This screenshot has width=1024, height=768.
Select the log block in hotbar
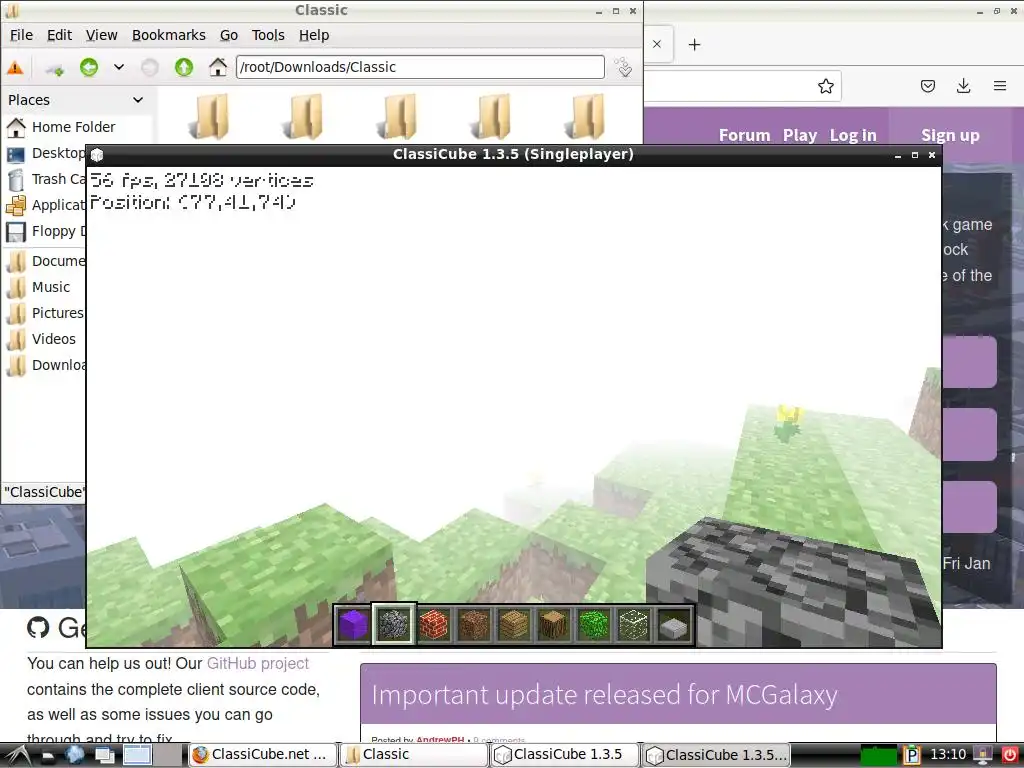[x=554, y=624]
